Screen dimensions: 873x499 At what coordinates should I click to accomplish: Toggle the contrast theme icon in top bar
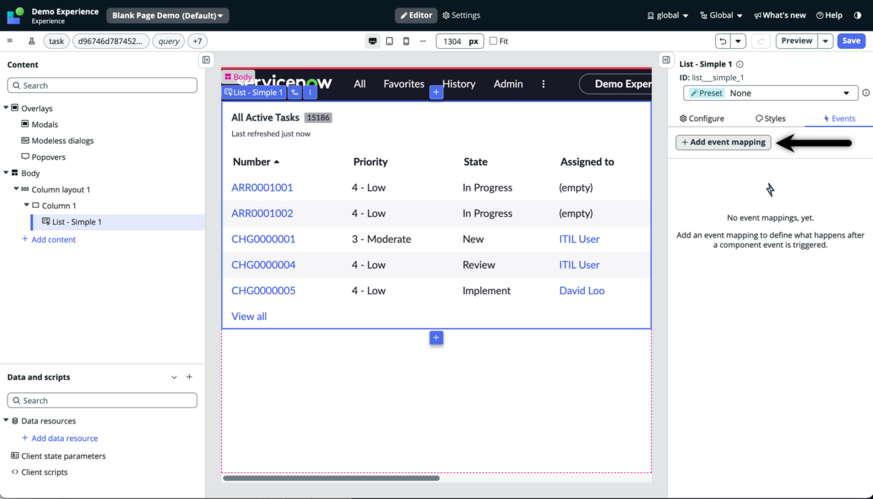(x=857, y=15)
